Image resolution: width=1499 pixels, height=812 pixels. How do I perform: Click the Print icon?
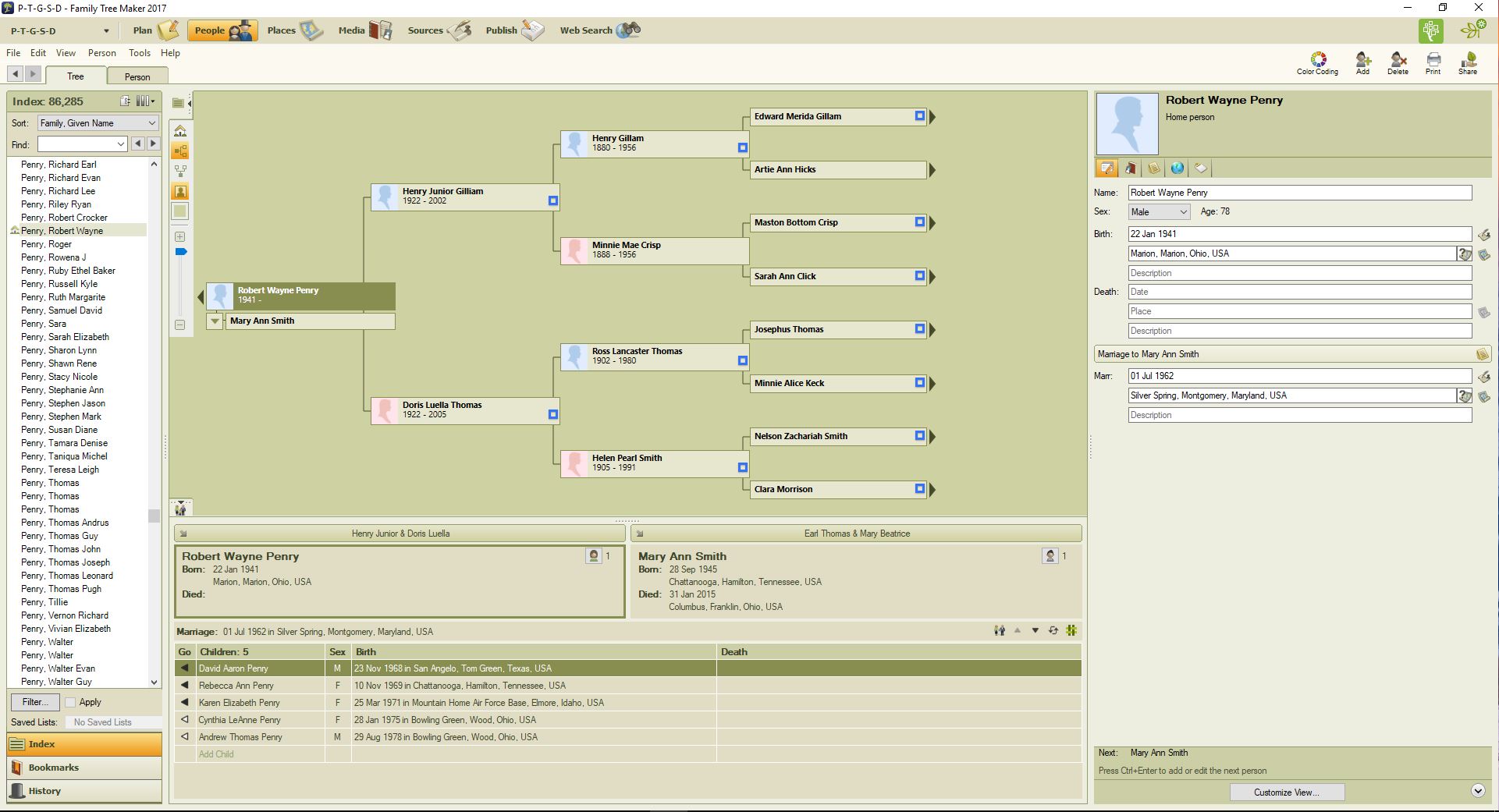click(1433, 61)
